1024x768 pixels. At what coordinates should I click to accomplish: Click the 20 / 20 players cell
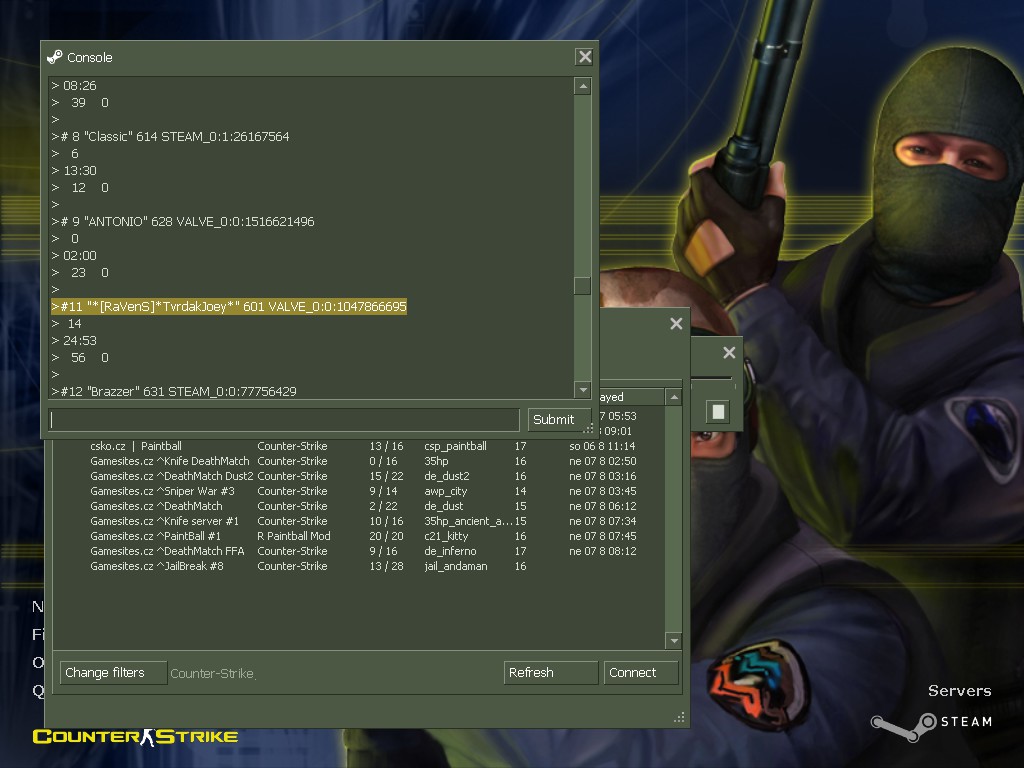coord(386,536)
